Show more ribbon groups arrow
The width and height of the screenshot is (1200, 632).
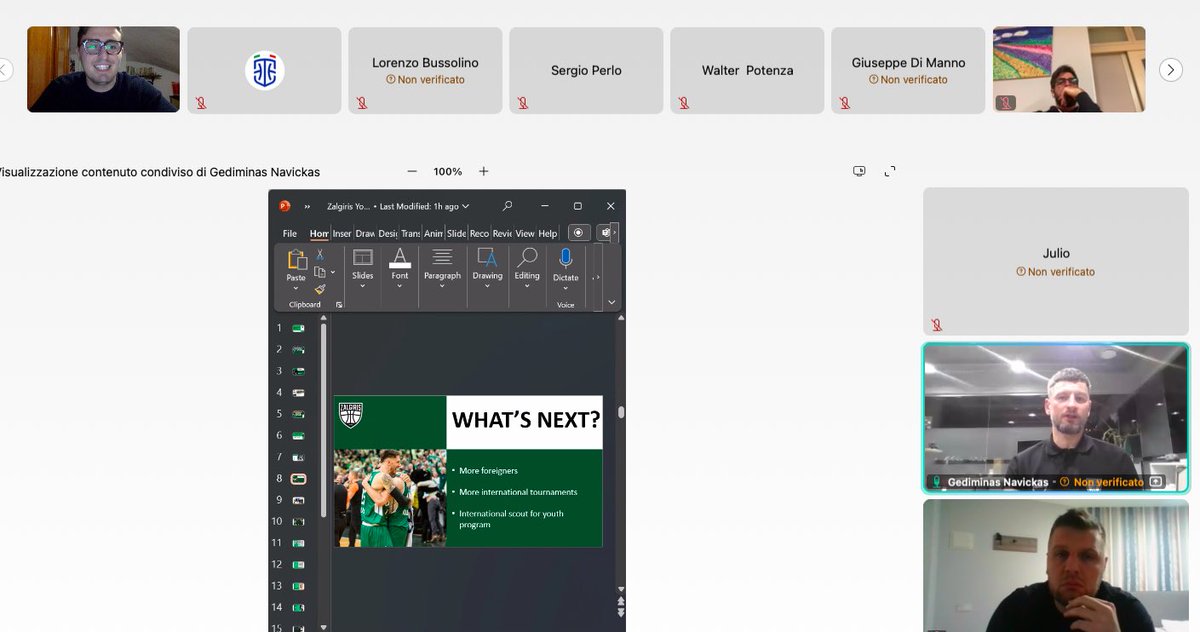pos(597,278)
